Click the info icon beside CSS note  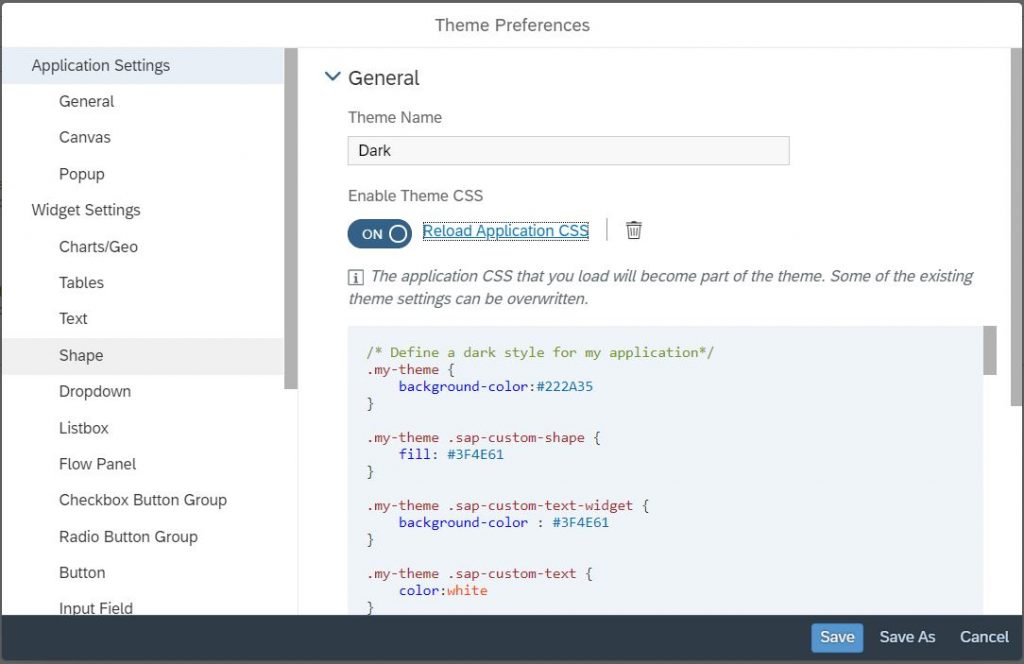coord(355,277)
